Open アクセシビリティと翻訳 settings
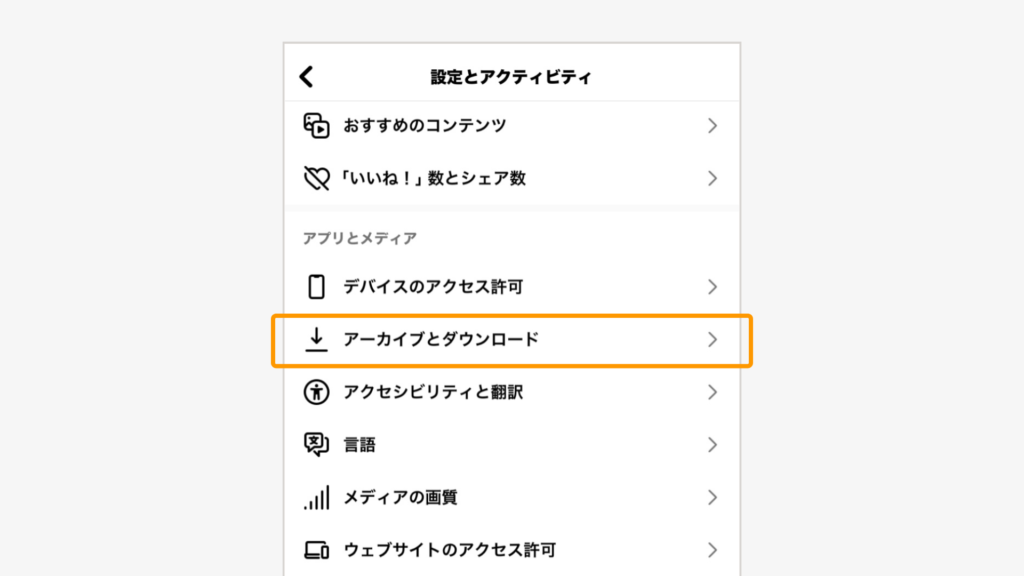 coord(512,392)
